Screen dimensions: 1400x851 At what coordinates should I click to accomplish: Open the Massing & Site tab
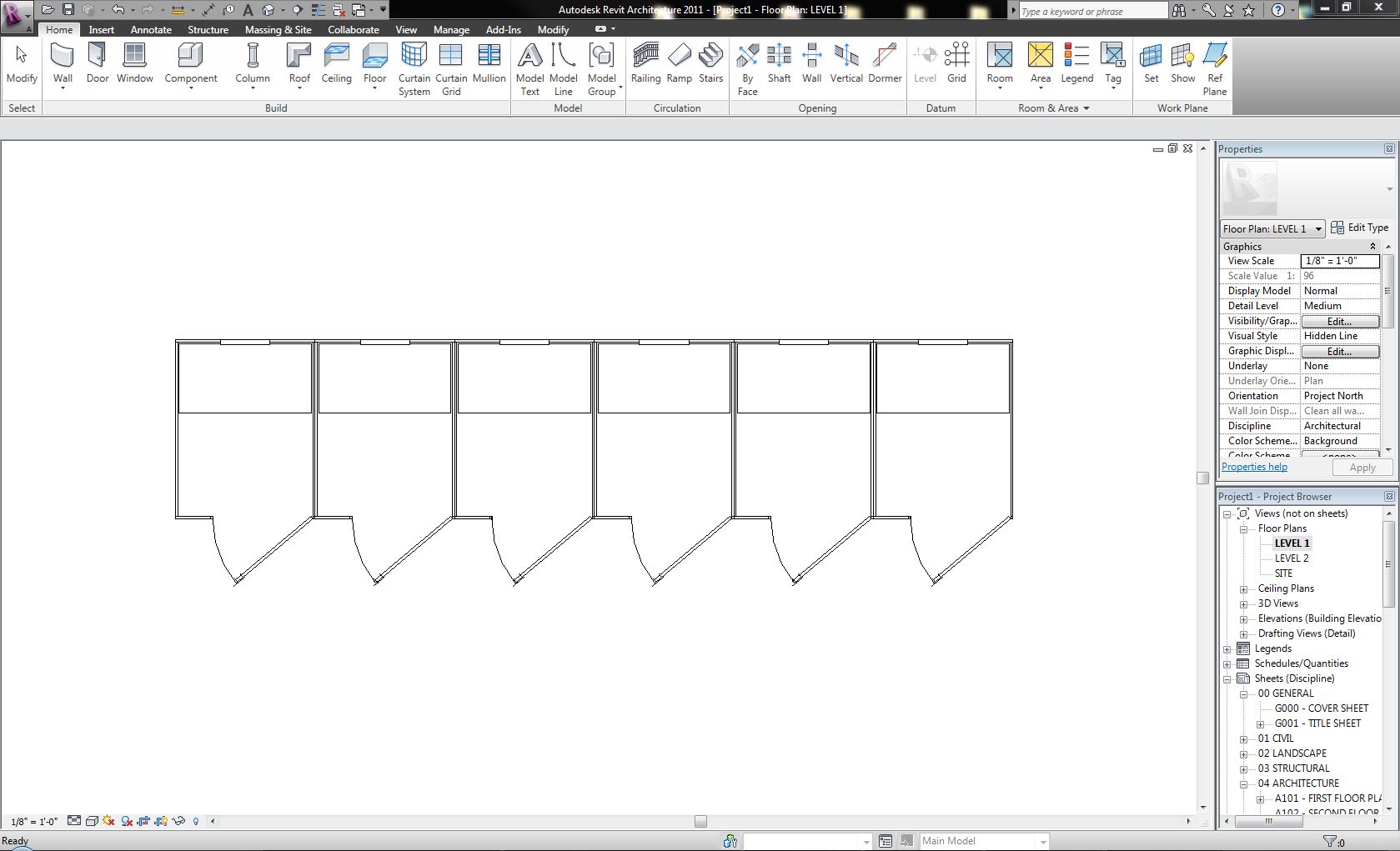coord(278,29)
